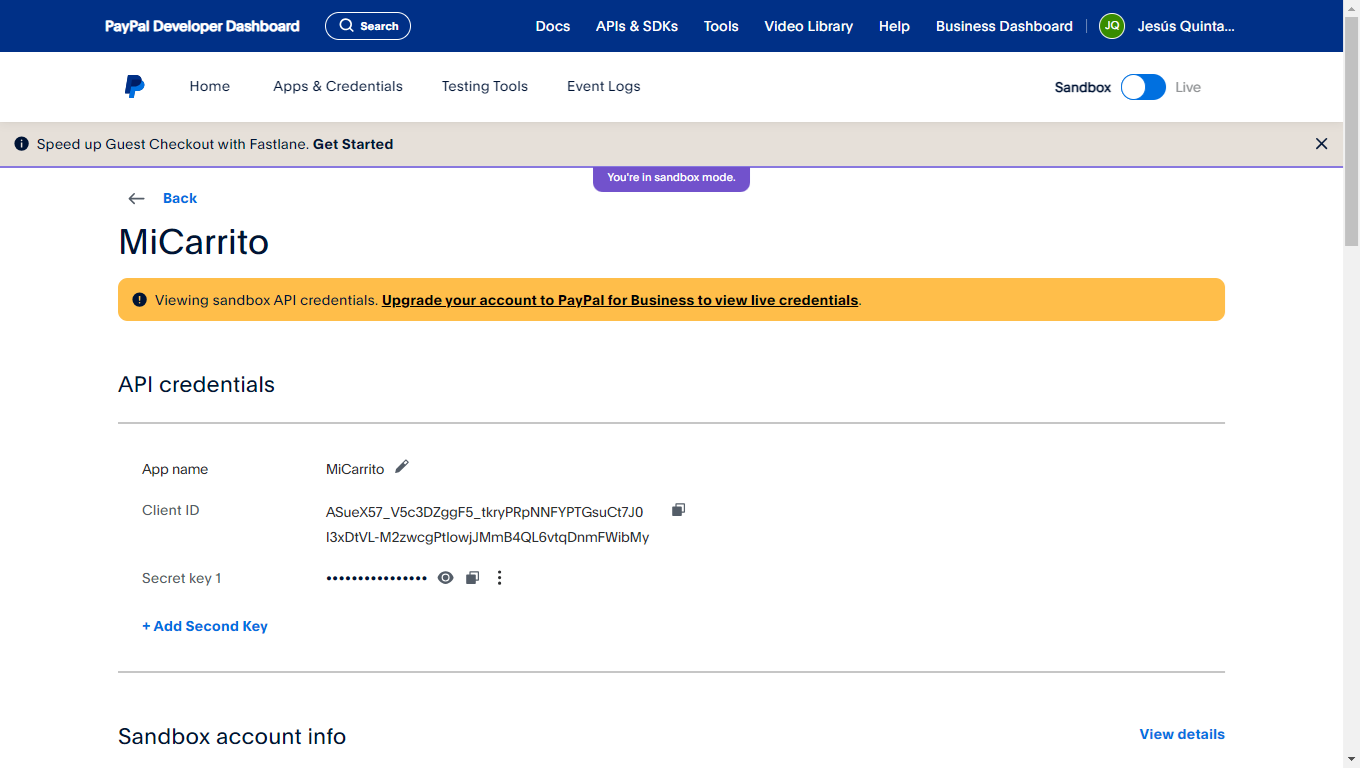Click the API credentials heading

pyautogui.click(x=196, y=385)
